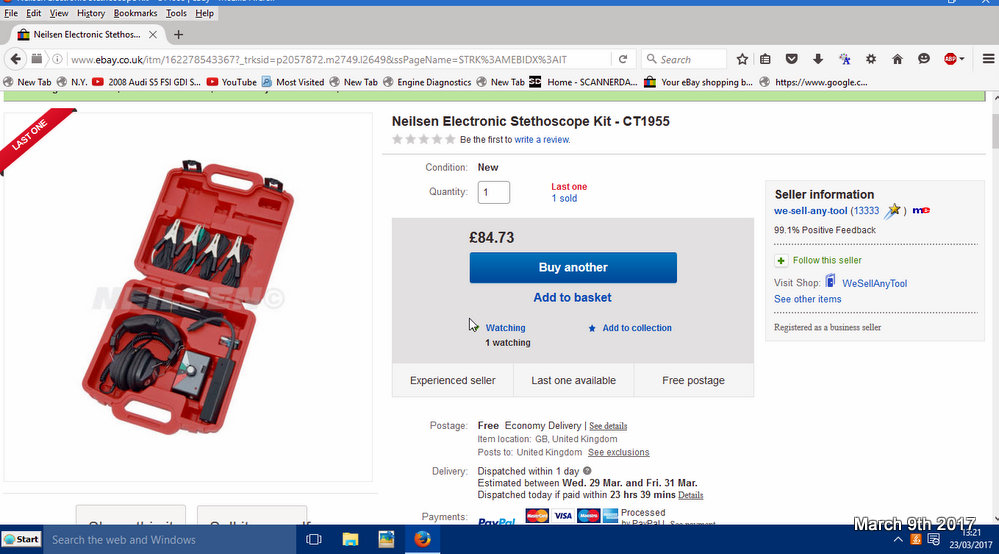This screenshot has width=999, height=554.
Task: Click the browser back arrow button
Action: pyautogui.click(x=15, y=59)
